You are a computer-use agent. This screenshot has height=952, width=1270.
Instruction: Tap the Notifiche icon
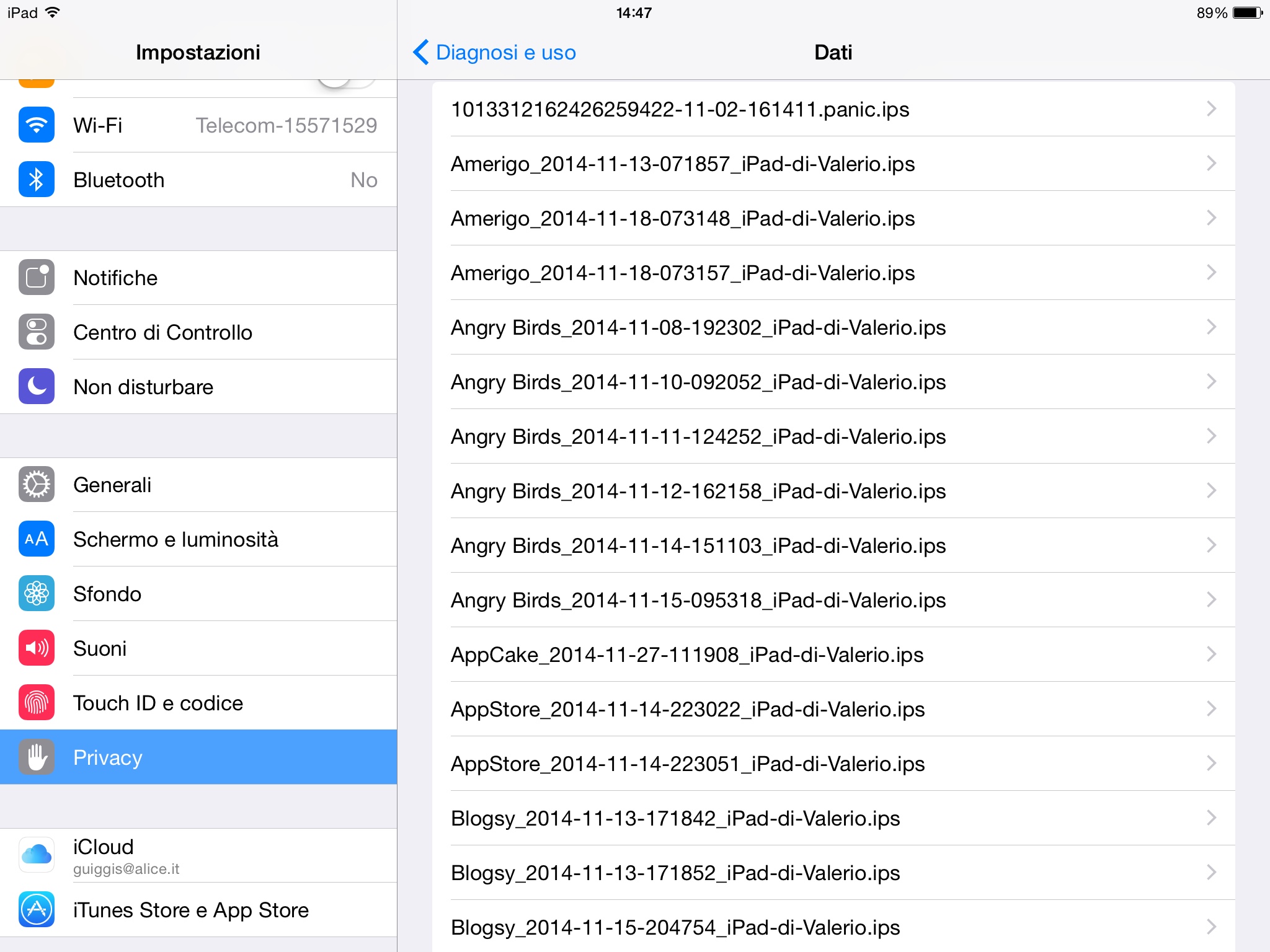(37, 278)
